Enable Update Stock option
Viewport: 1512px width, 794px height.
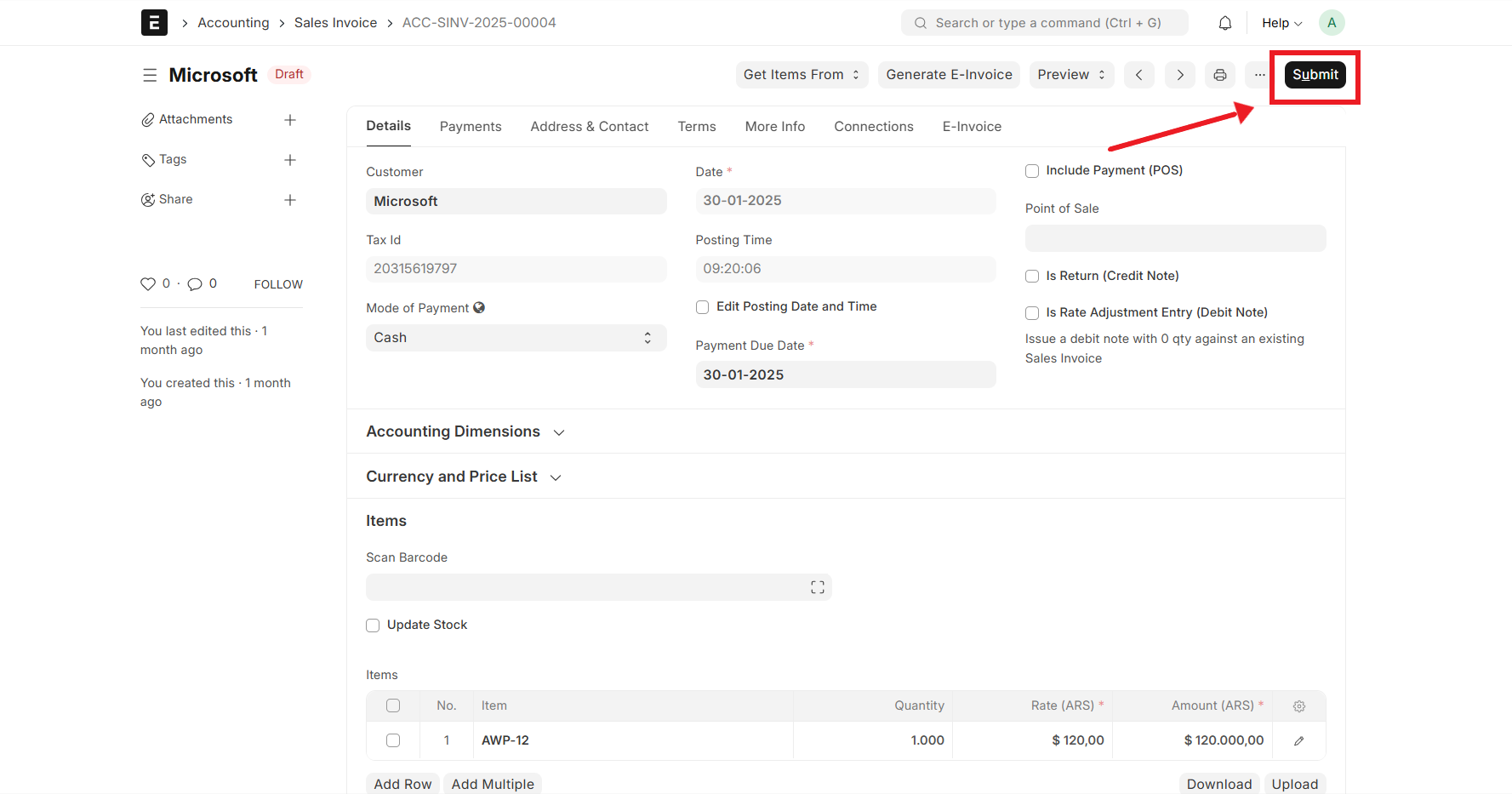pyautogui.click(x=373, y=625)
